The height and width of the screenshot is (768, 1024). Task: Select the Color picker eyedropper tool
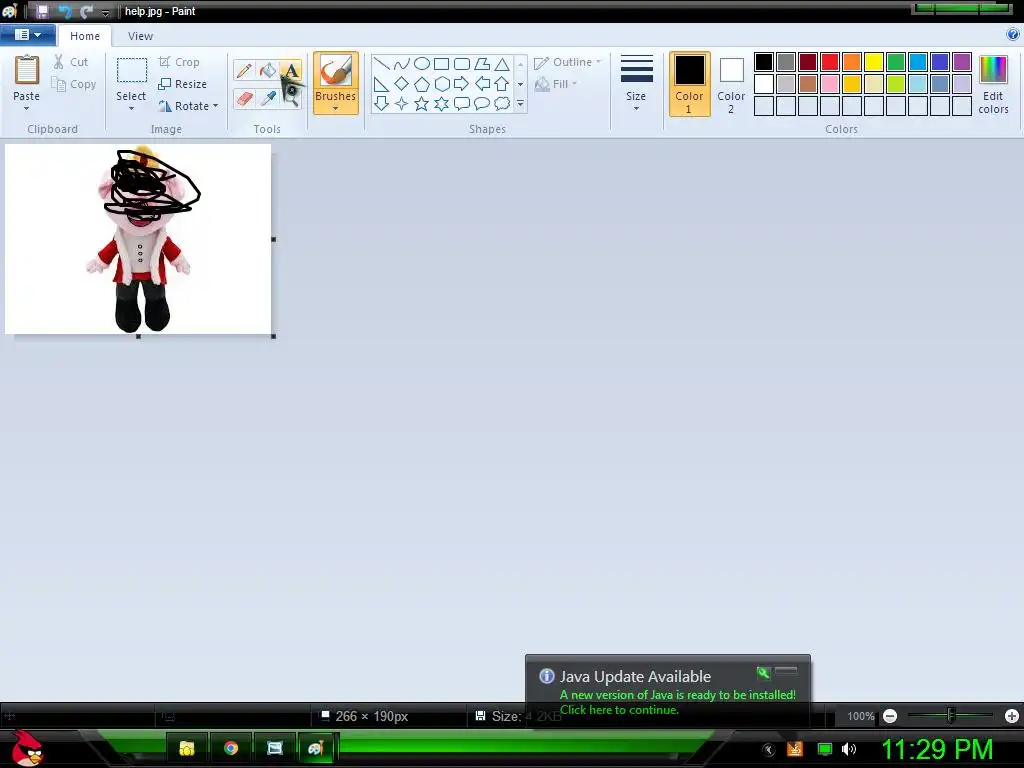pyautogui.click(x=268, y=99)
